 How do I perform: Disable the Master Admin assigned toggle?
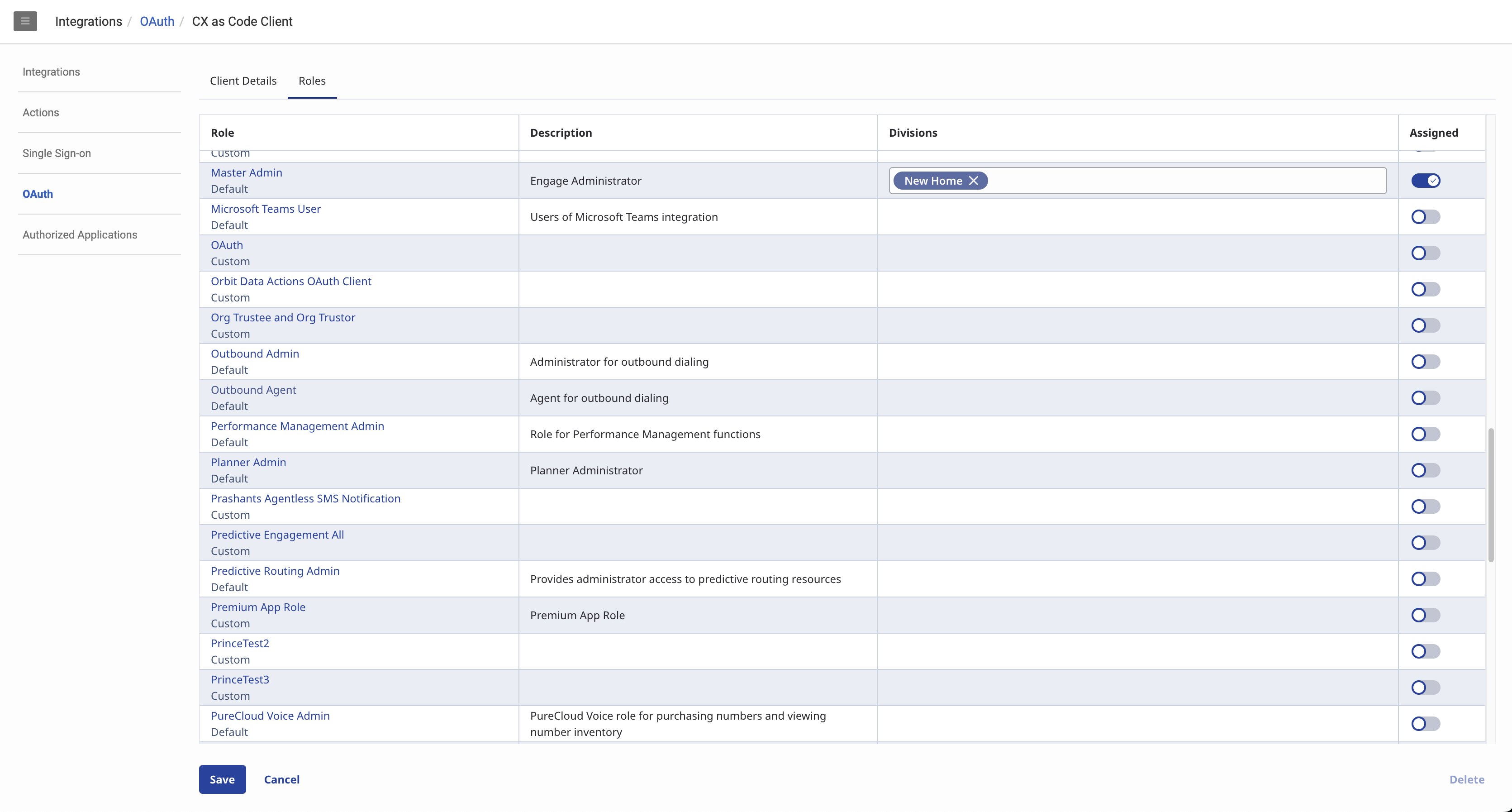(1426, 180)
